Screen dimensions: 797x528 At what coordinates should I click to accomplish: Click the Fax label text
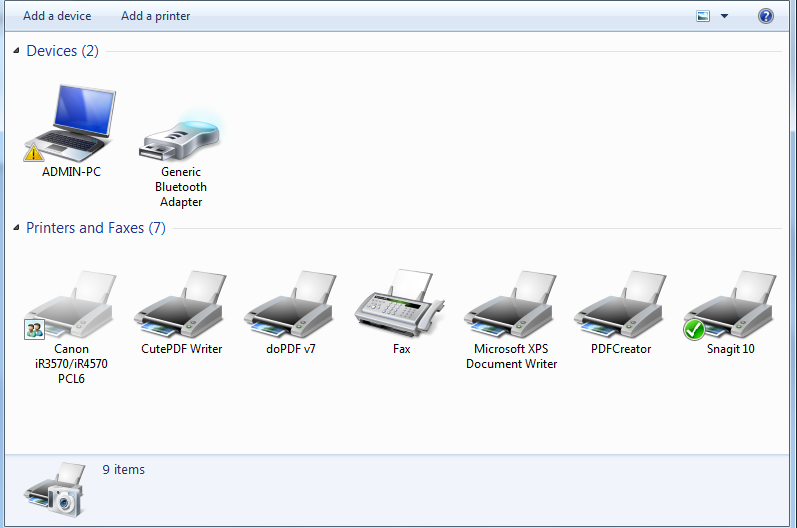tap(401, 349)
